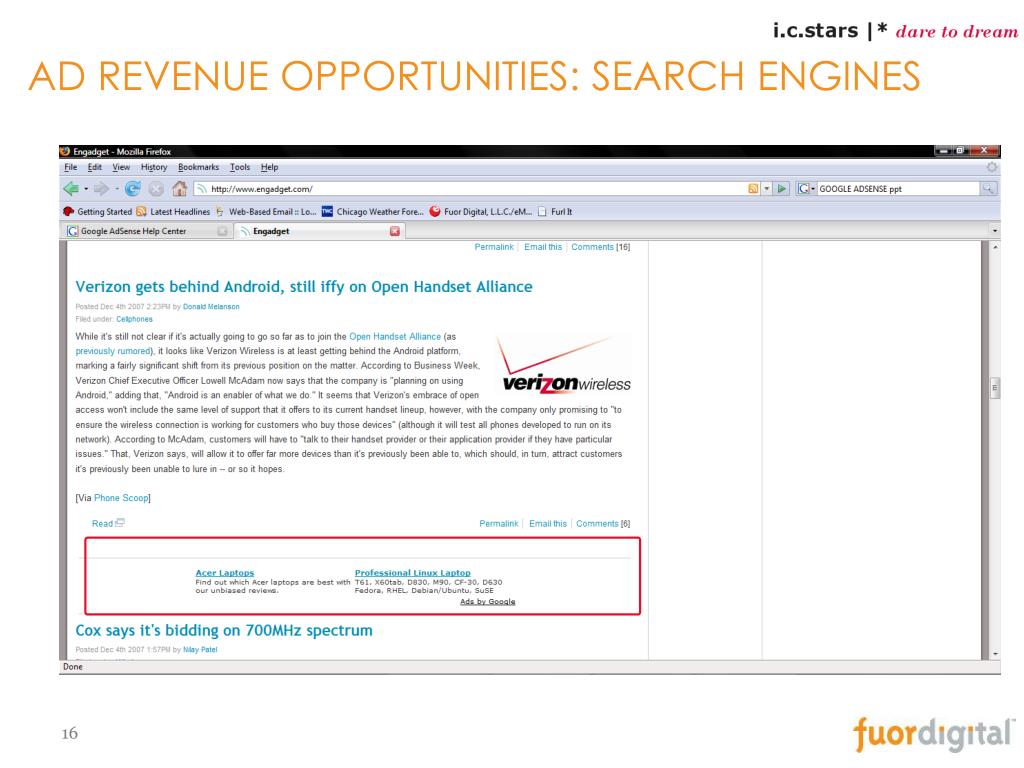
Task: Open the Forward history dropdown arrow
Action: tap(116, 189)
